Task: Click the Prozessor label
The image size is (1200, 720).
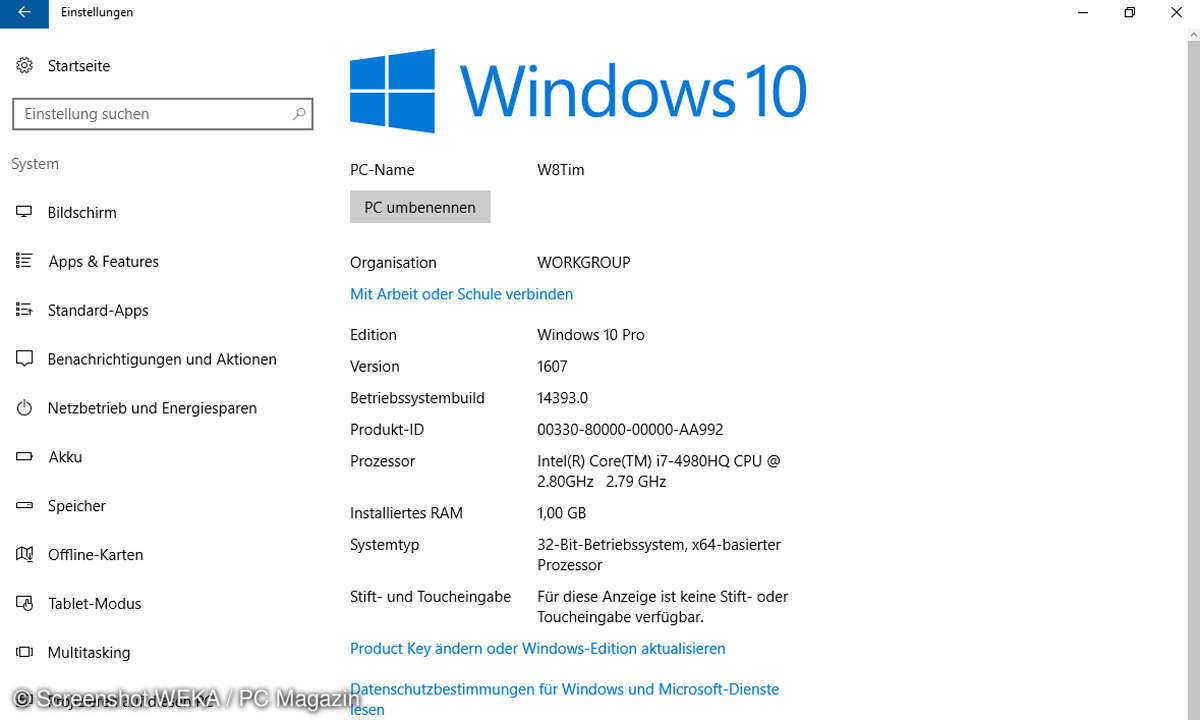Action: pos(382,461)
